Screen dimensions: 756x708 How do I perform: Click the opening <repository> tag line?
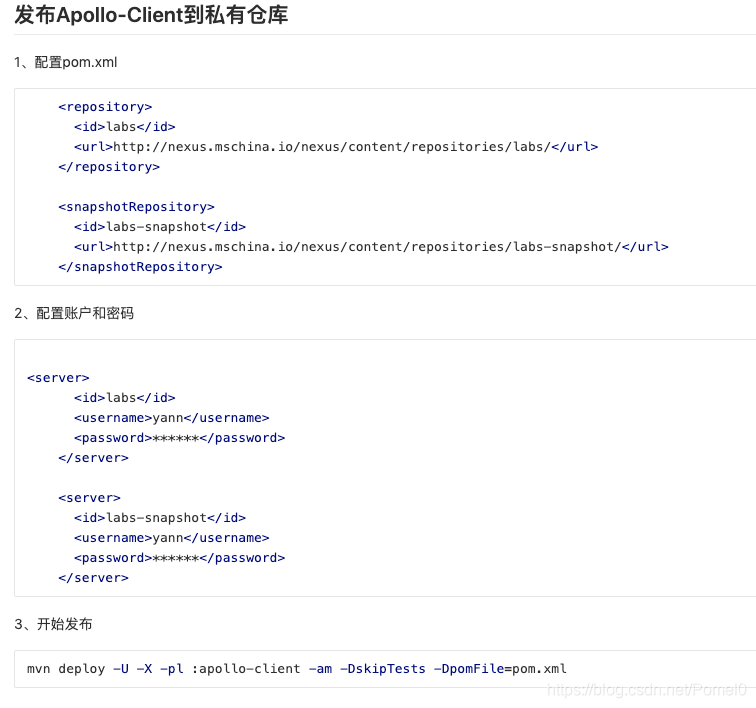click(105, 107)
